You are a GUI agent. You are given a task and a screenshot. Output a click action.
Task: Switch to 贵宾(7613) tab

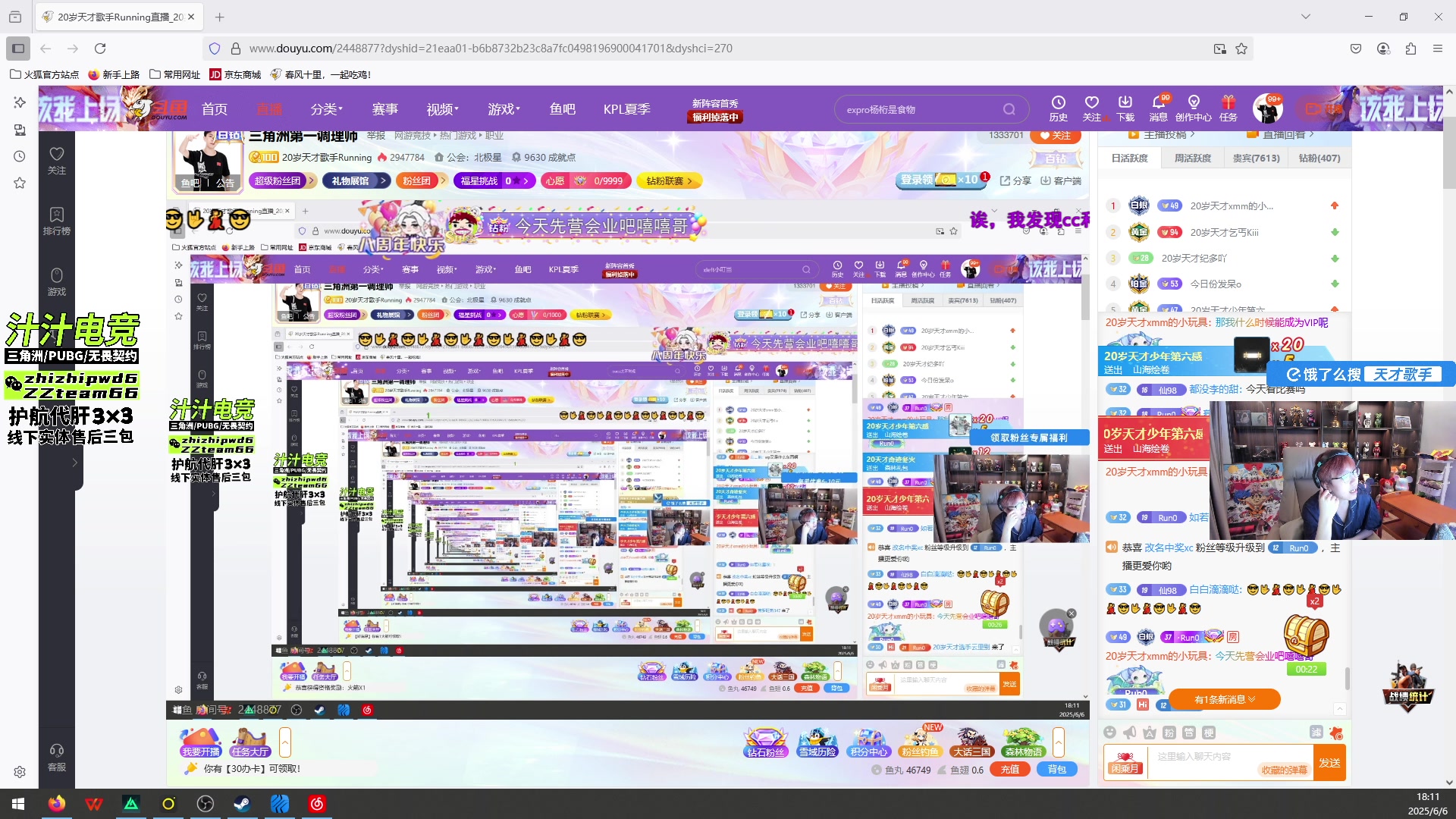point(1256,158)
